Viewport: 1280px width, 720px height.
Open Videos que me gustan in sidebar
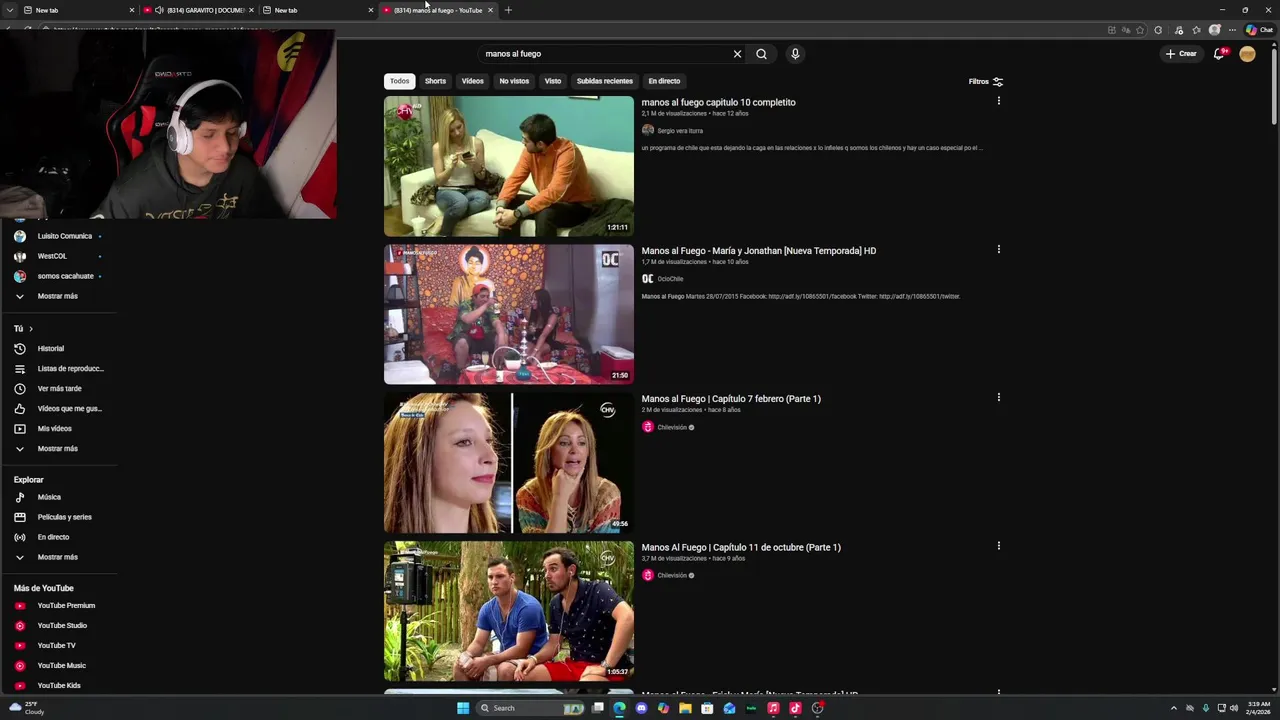click(58, 408)
